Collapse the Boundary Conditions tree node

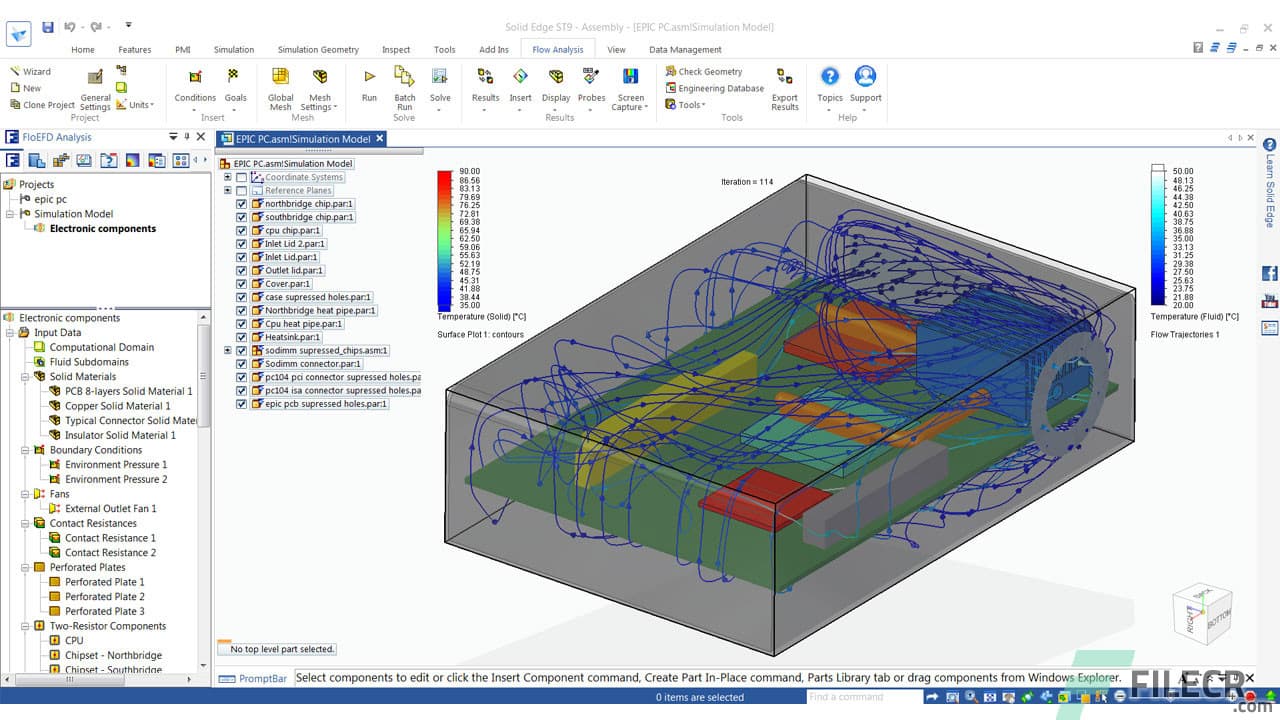coord(24,450)
